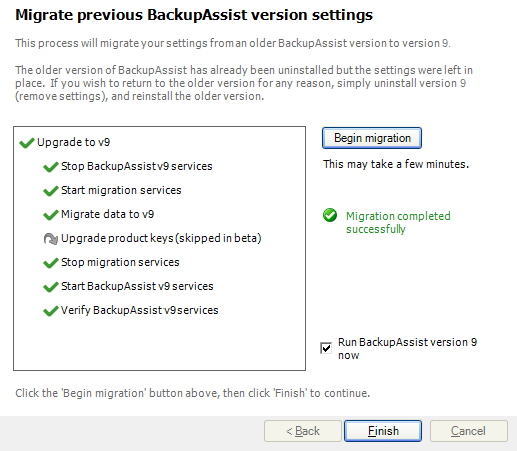
Task: Select Upgrade product keys (skipped in beta) item
Action: tap(161, 238)
